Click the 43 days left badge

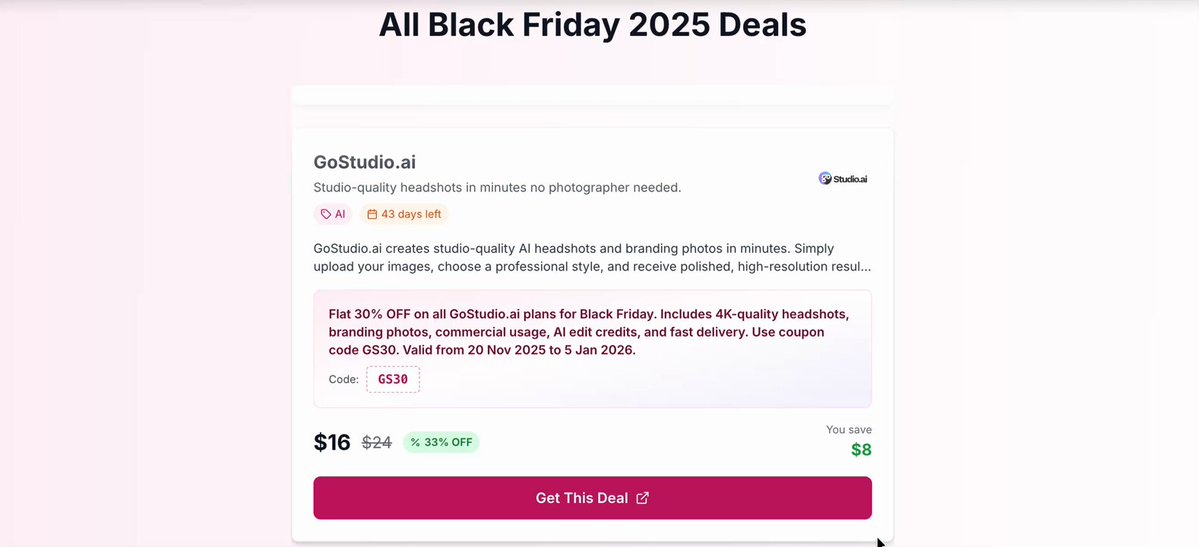point(404,214)
